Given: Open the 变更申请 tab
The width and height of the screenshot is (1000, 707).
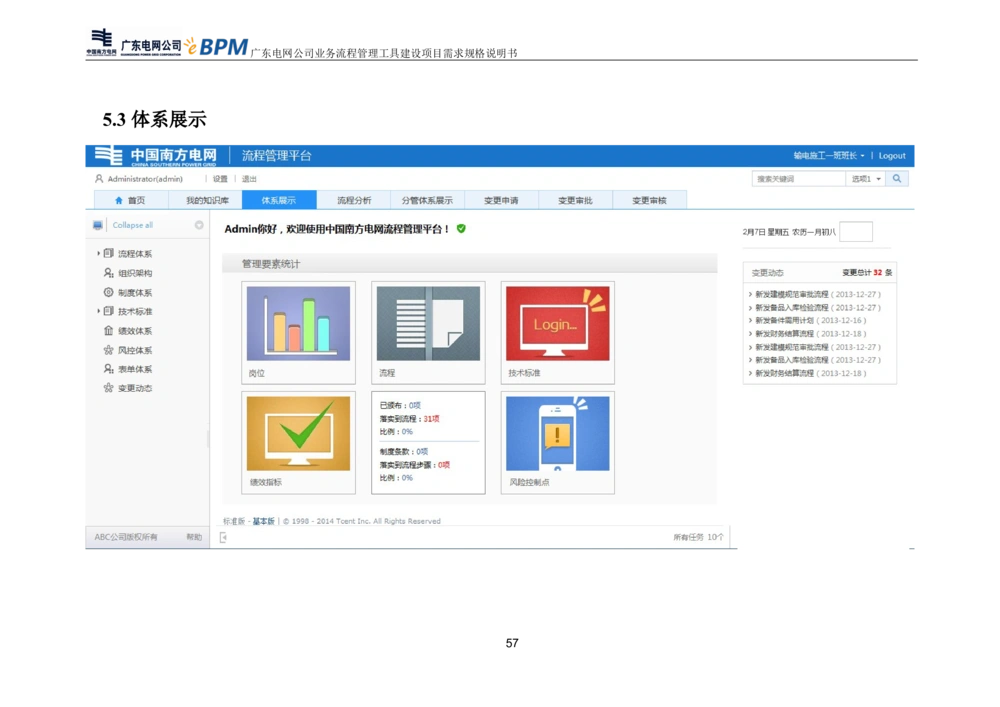Looking at the screenshot, I should pos(503,199).
